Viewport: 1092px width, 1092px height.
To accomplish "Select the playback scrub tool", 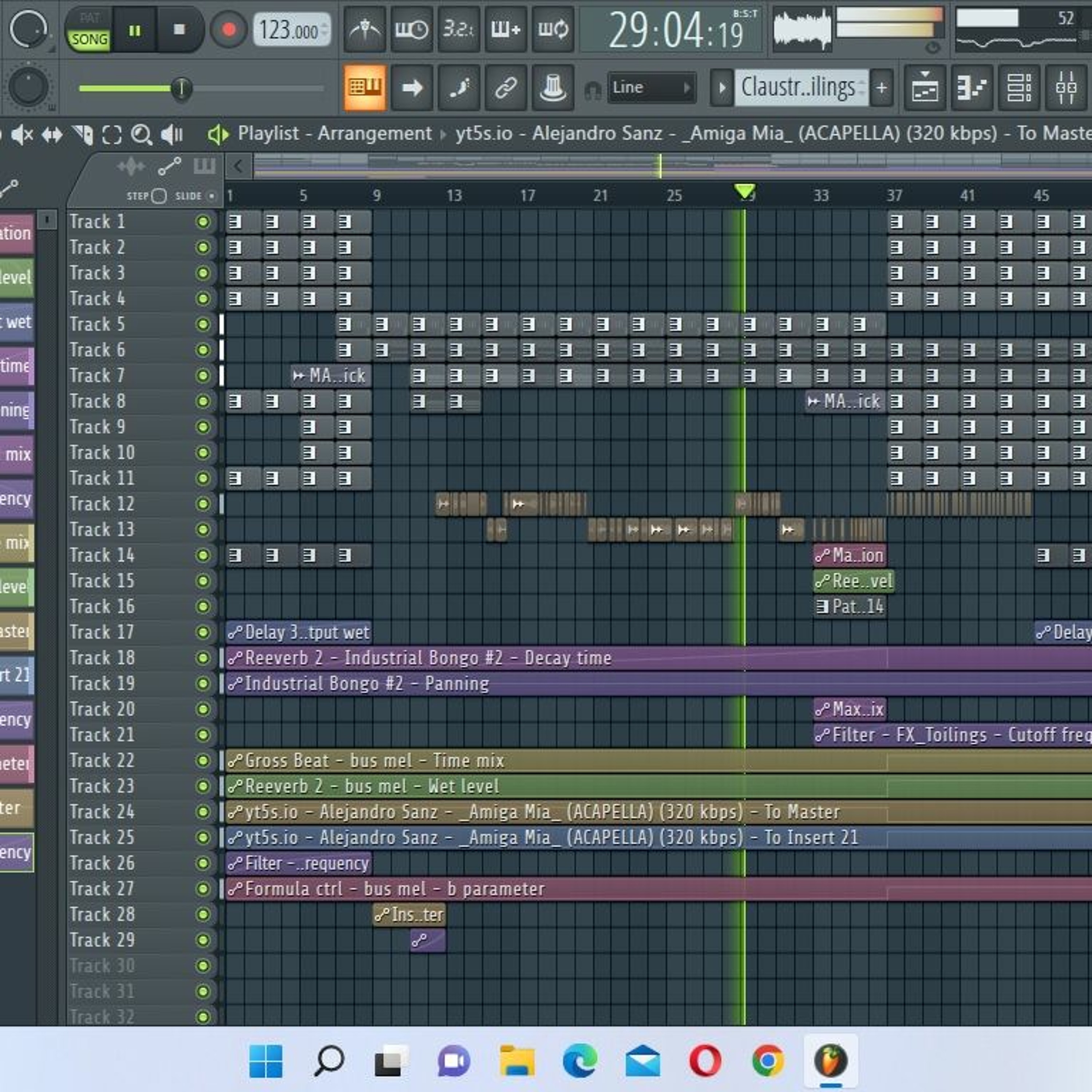I will pos(172,135).
